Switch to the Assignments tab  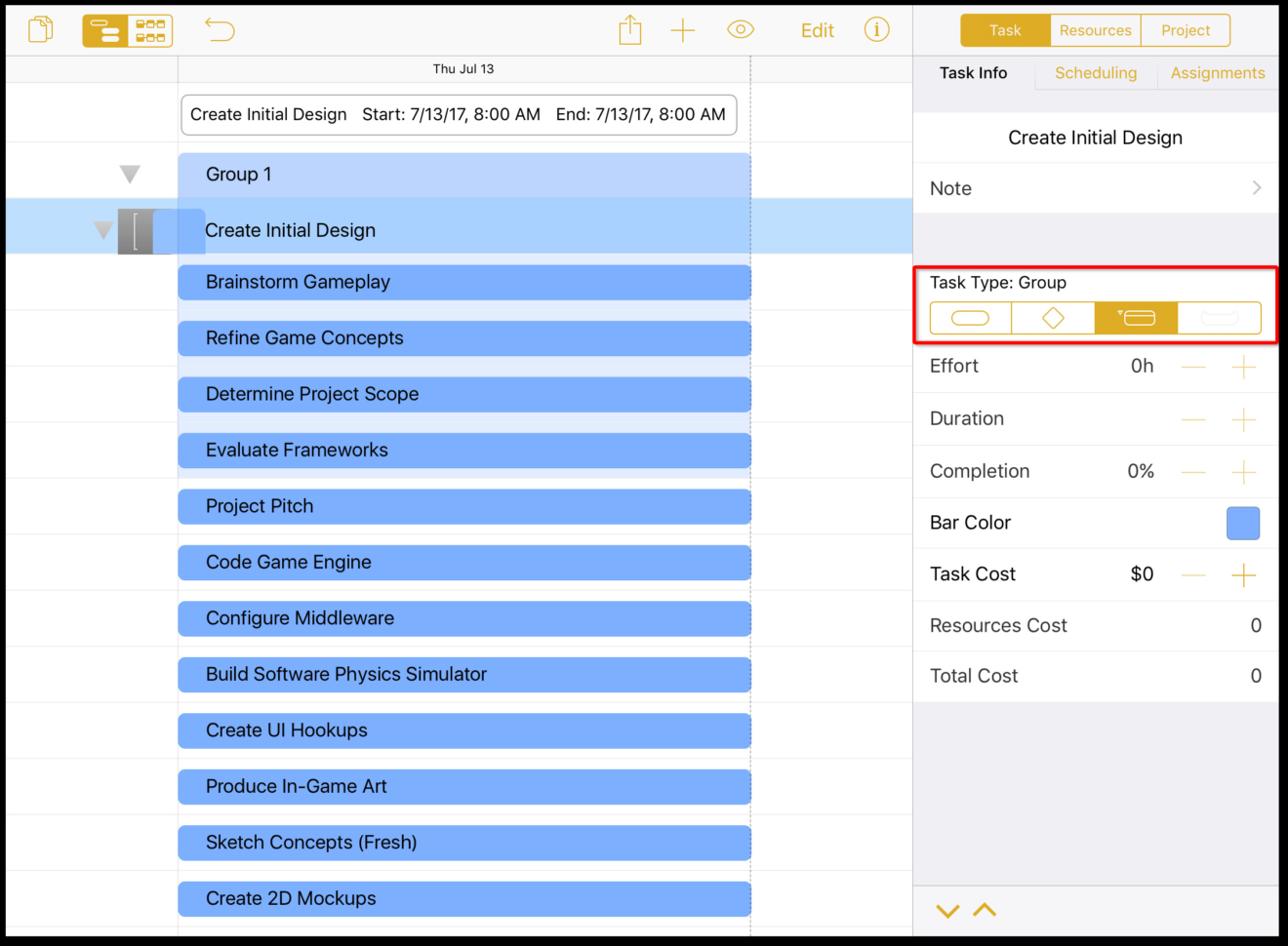(1217, 73)
